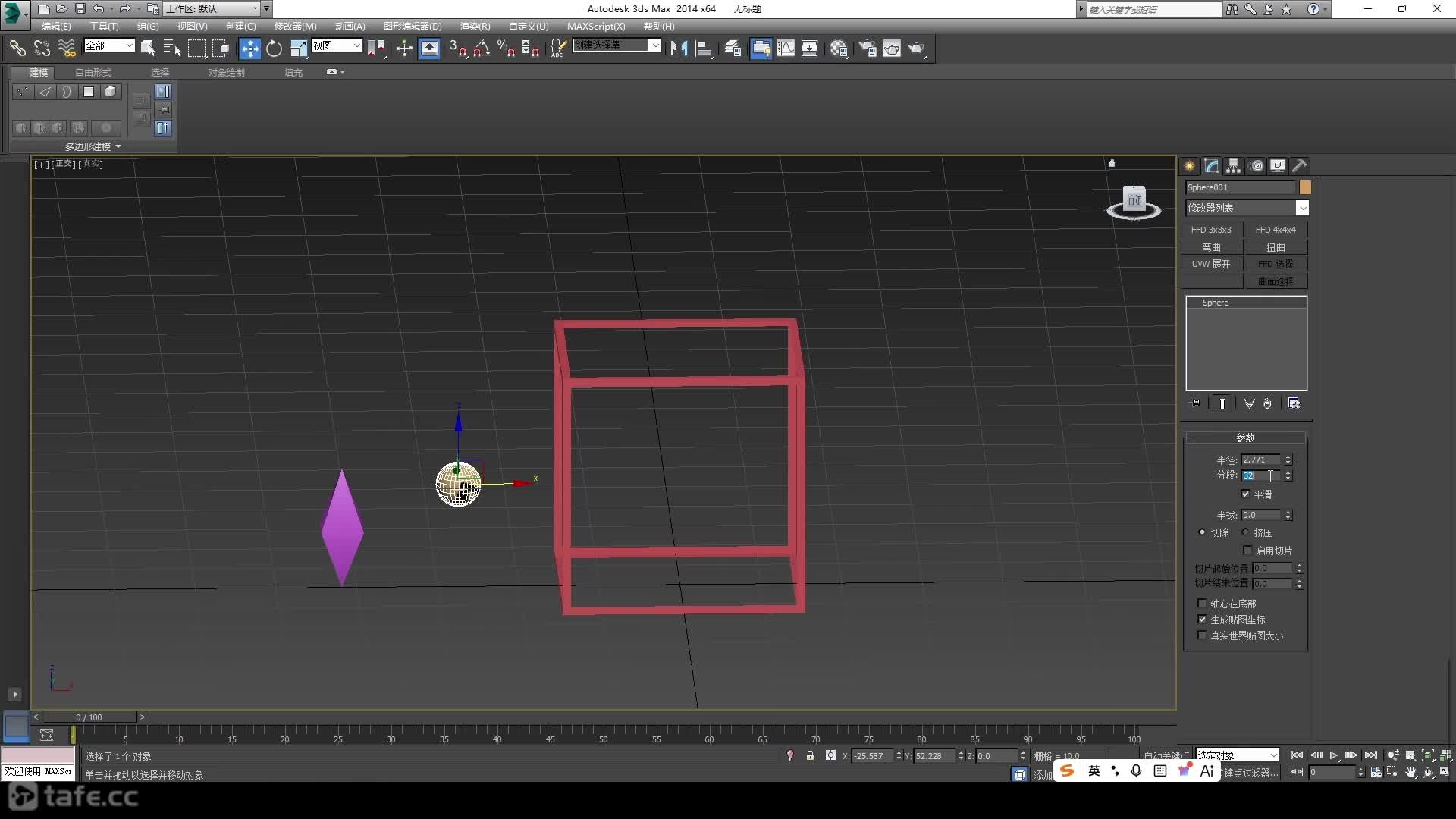This screenshot has height=819, width=1456.
Task: Click the Sphere001 object color swatch
Action: click(1305, 187)
